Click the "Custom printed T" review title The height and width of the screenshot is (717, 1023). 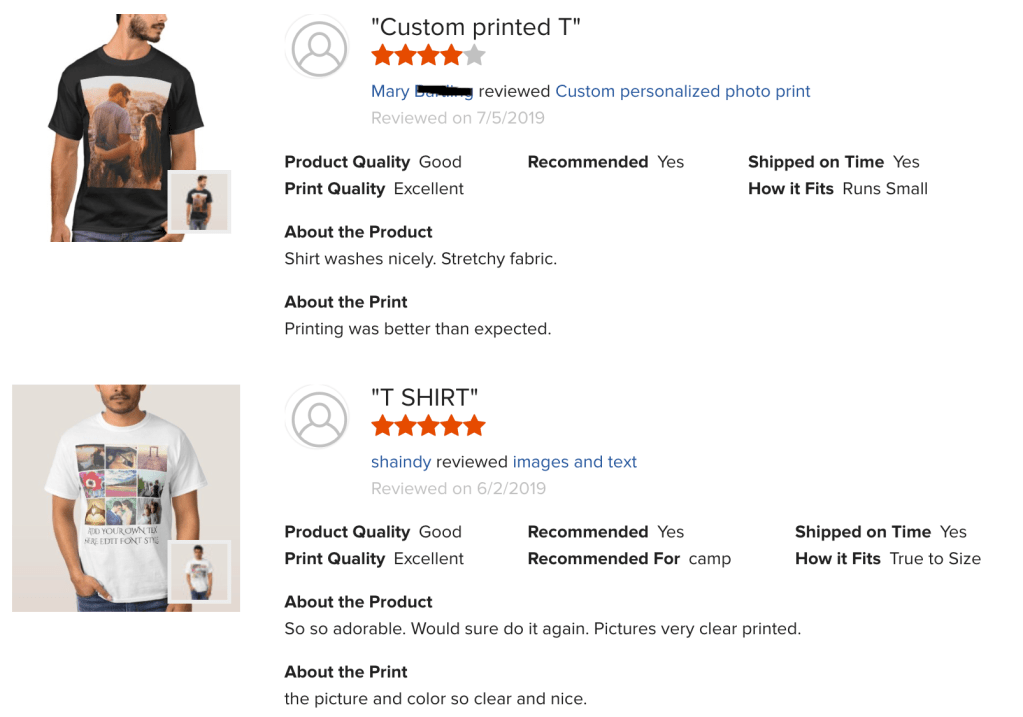[x=475, y=27]
